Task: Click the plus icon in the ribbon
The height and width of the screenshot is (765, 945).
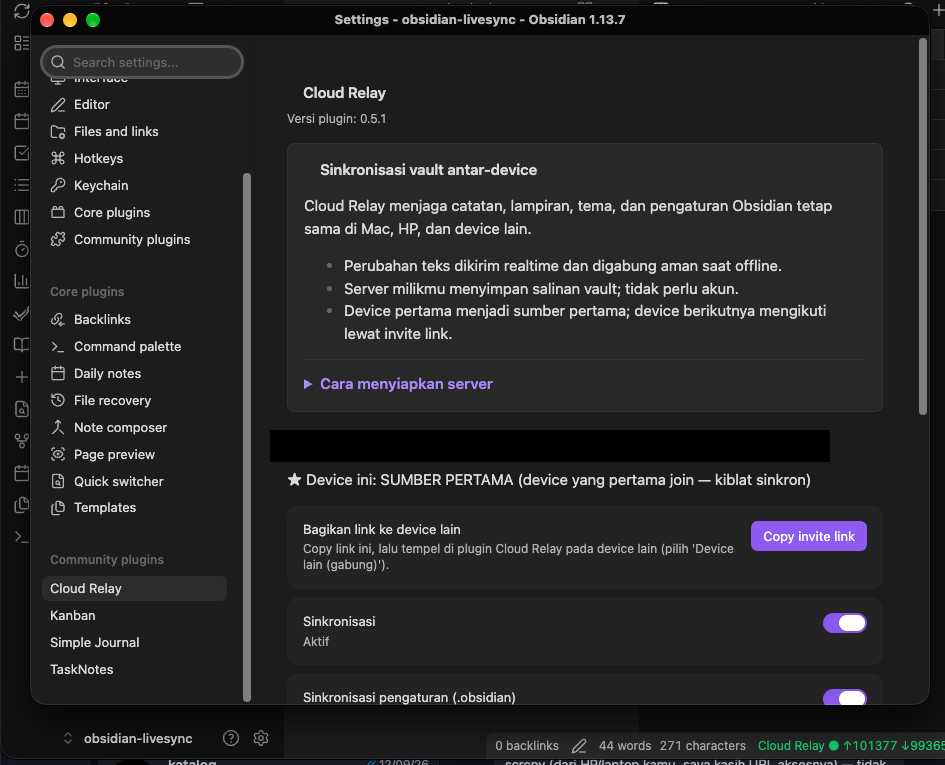Action: click(x=22, y=377)
